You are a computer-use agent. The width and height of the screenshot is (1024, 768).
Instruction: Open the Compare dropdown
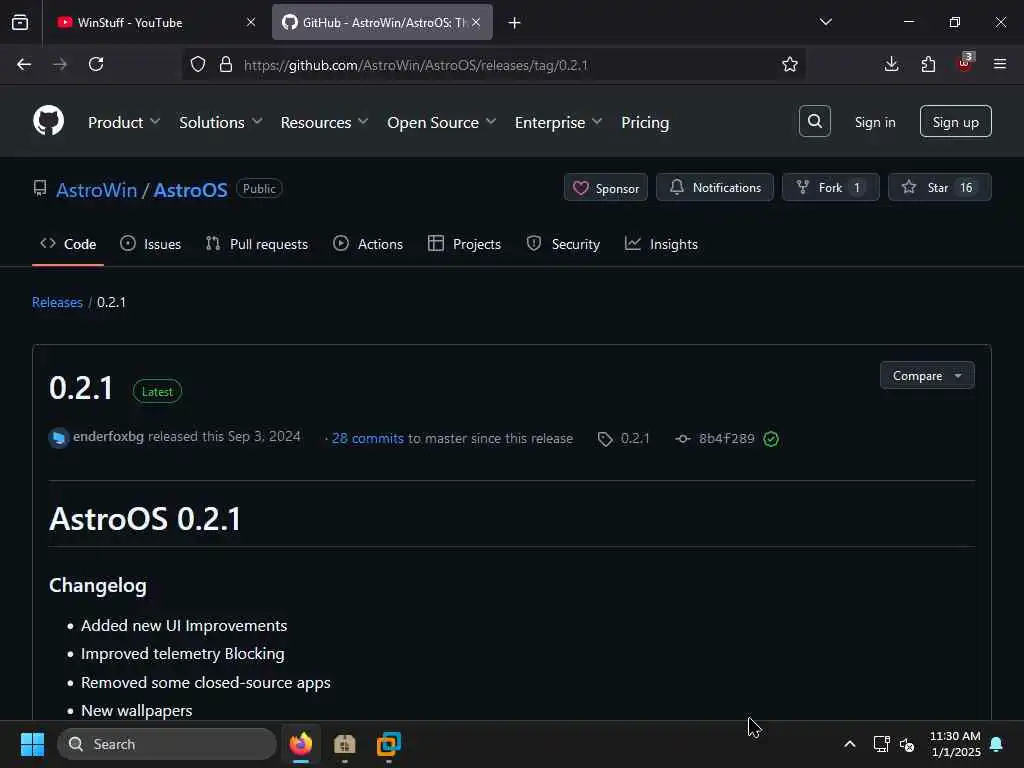(927, 376)
